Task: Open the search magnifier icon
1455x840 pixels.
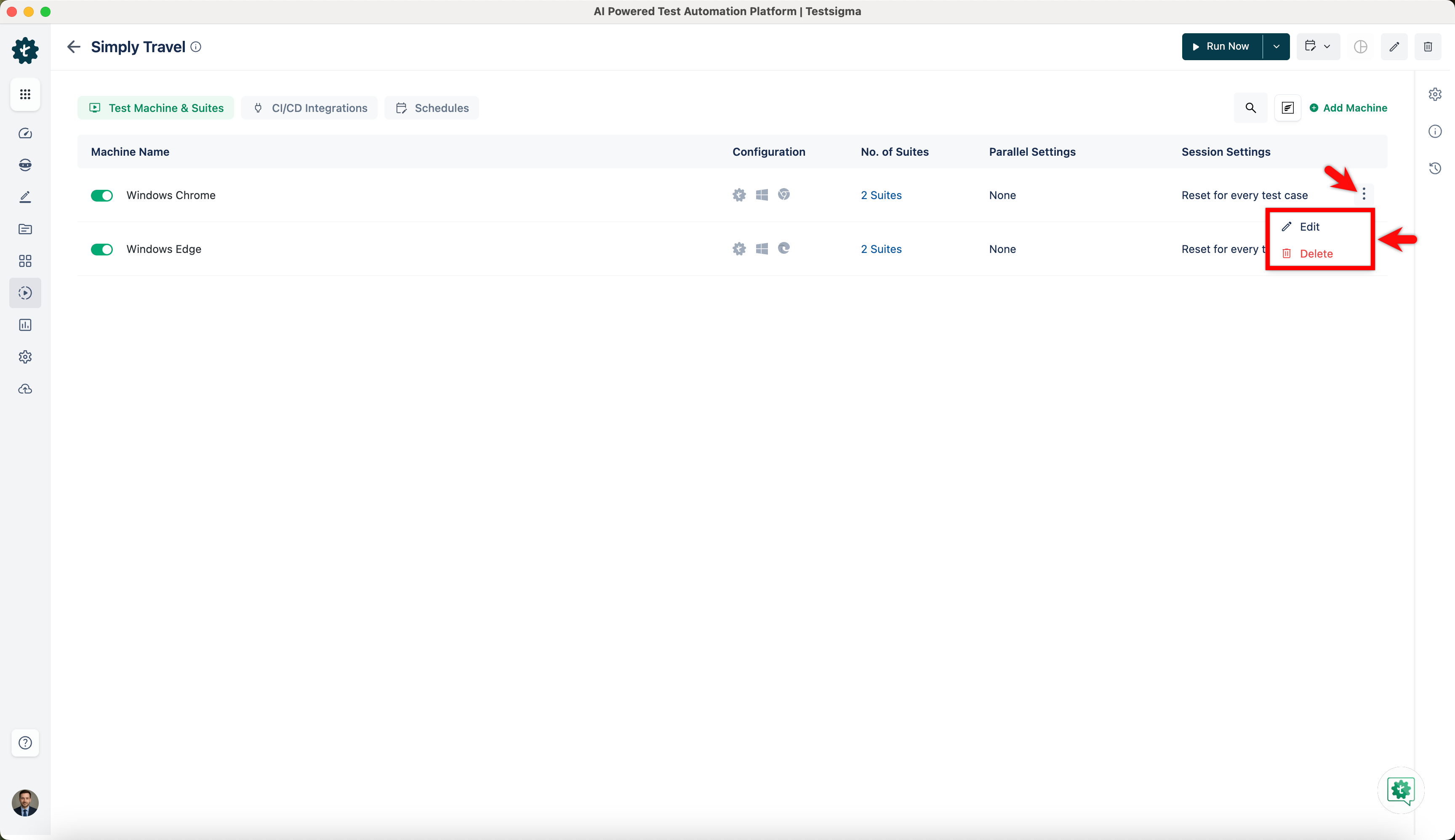Action: pos(1250,108)
